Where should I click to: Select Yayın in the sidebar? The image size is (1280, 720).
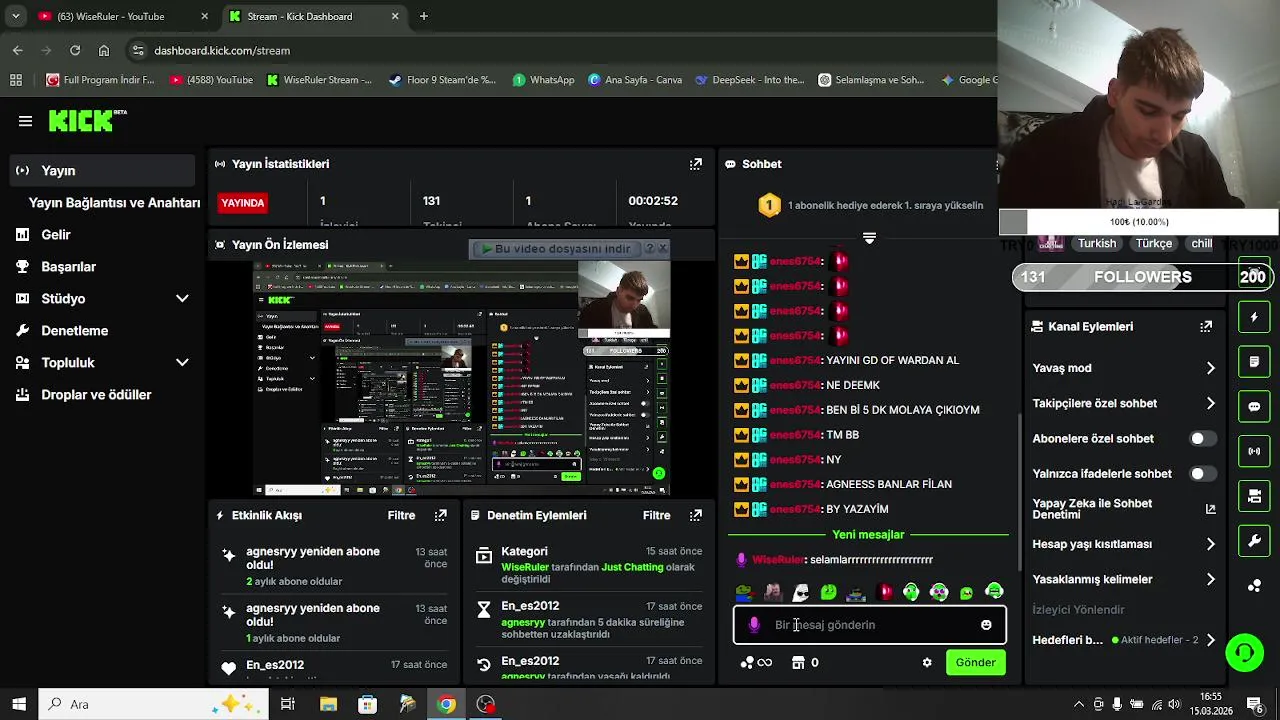coord(102,170)
